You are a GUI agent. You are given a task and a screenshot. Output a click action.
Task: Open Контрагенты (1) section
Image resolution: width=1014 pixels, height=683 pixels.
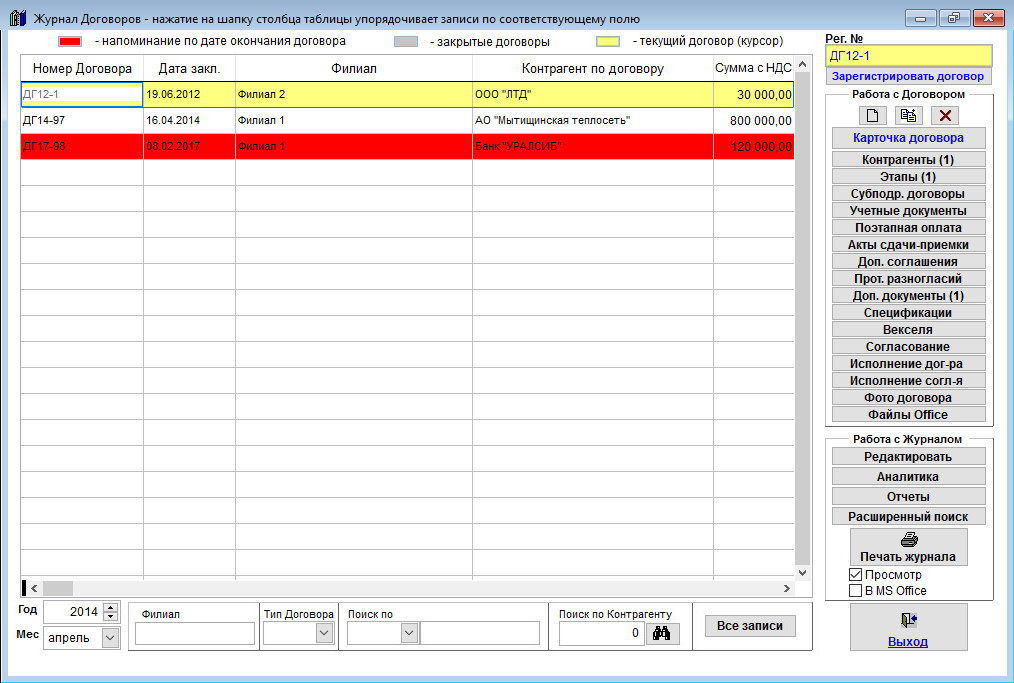pos(909,159)
